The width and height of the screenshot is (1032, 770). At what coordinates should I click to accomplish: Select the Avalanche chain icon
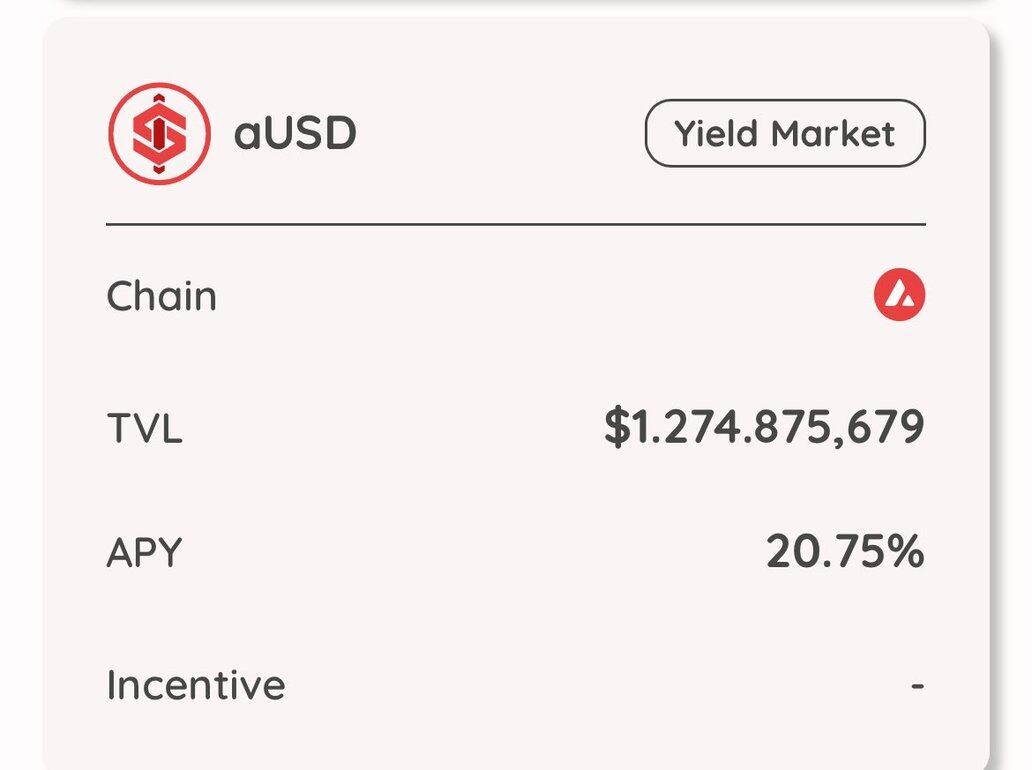click(x=899, y=295)
